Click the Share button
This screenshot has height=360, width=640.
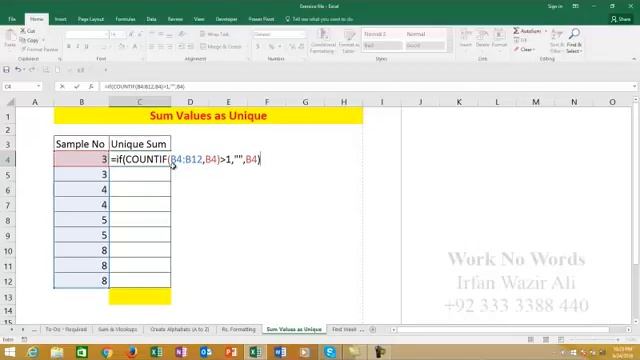(621, 19)
